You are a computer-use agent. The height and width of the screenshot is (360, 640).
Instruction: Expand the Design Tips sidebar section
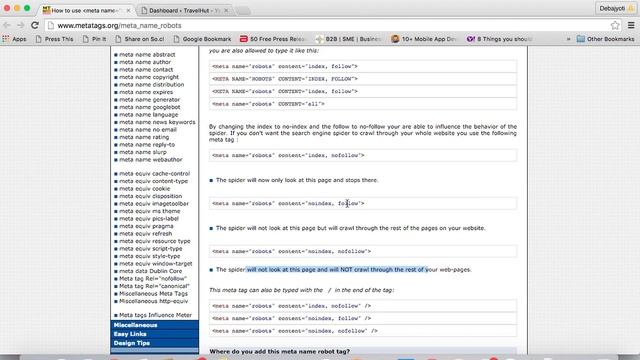[x=154, y=343]
